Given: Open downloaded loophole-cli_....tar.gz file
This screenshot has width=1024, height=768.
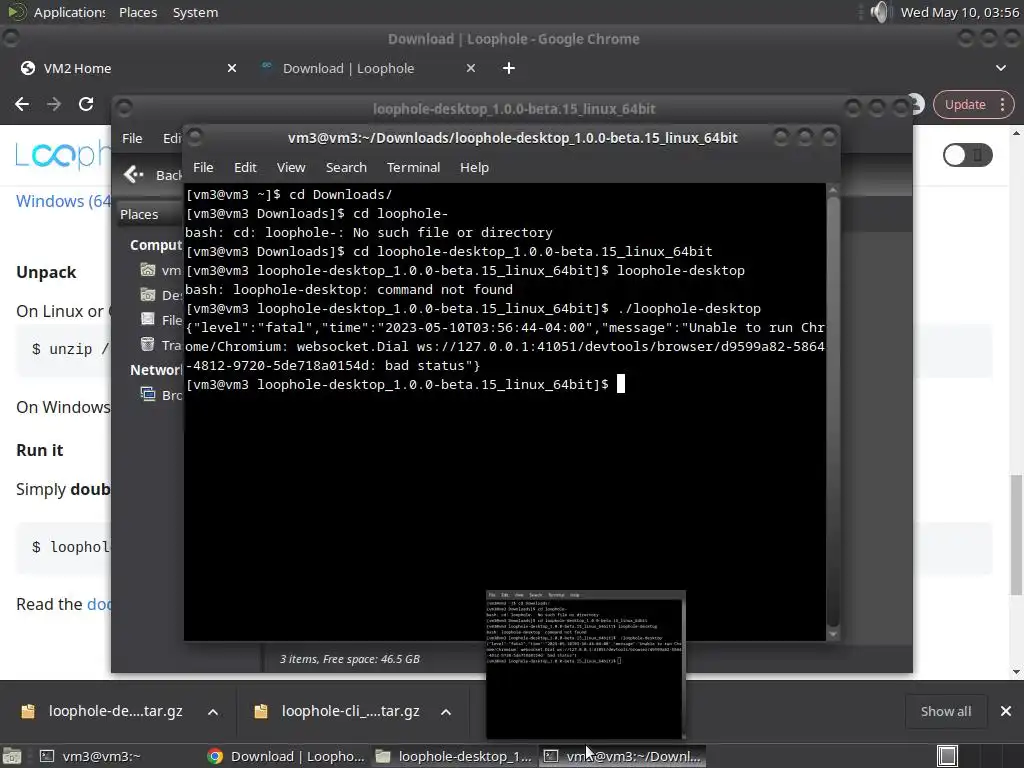Looking at the screenshot, I should [x=338, y=711].
